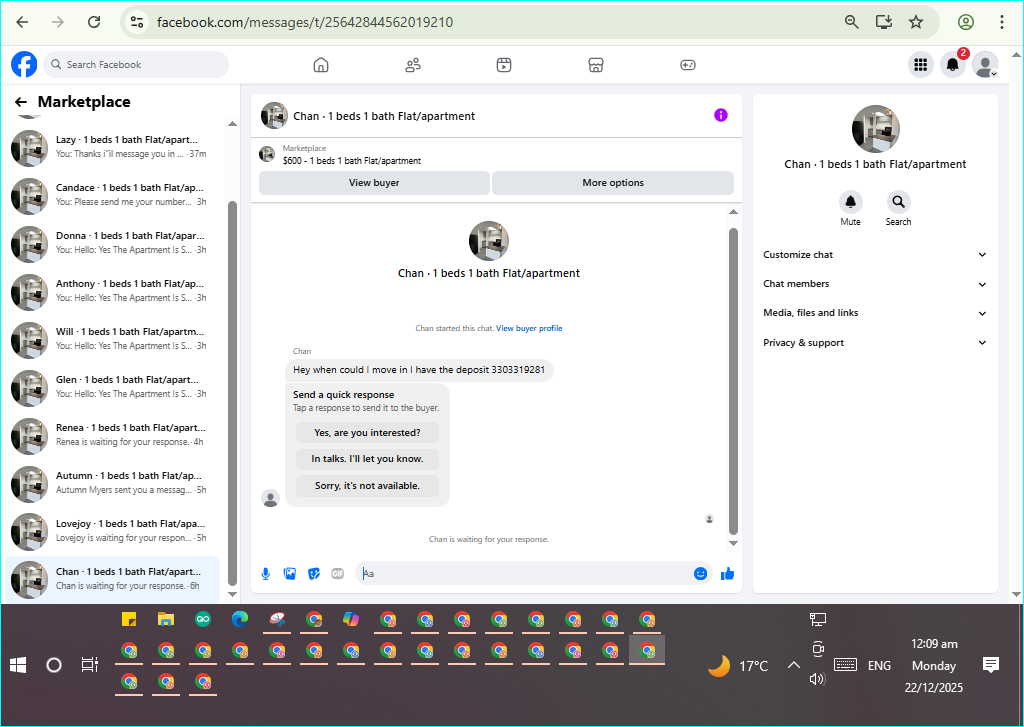Open the Anthony conversation
The height and width of the screenshot is (727, 1024).
[112, 291]
